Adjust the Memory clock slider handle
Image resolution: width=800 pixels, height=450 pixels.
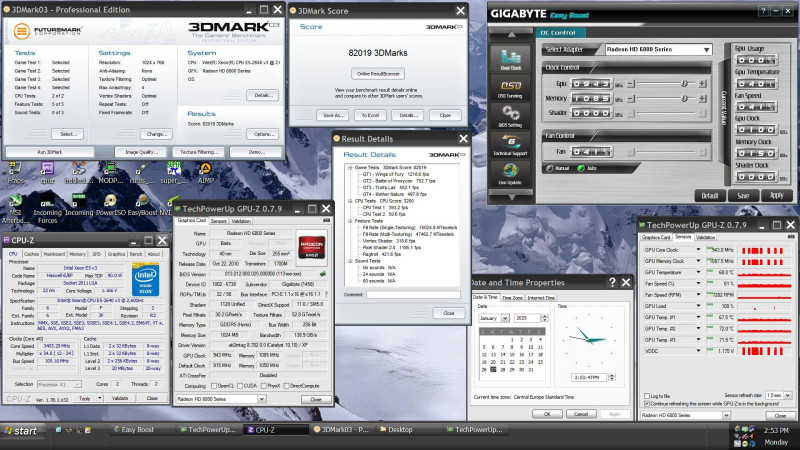tap(684, 98)
